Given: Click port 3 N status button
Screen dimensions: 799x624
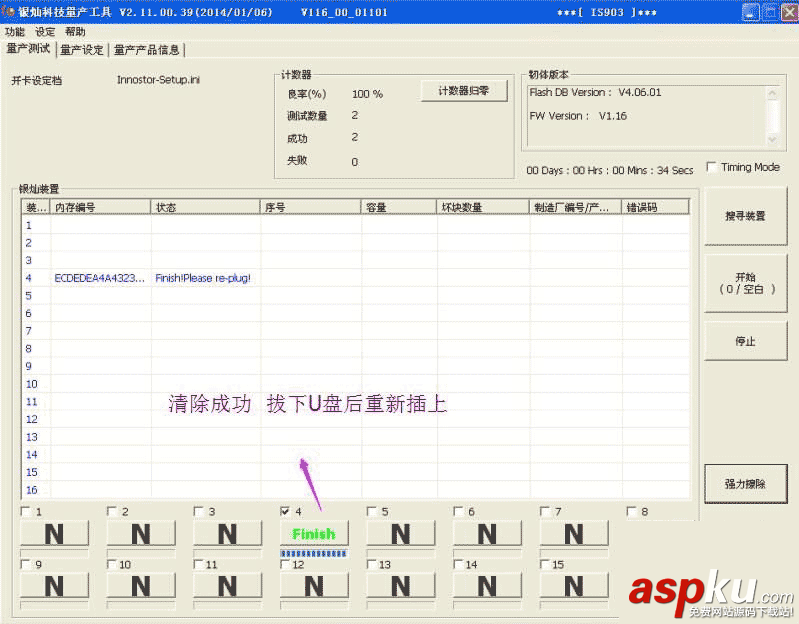Looking at the screenshot, I should [228, 533].
